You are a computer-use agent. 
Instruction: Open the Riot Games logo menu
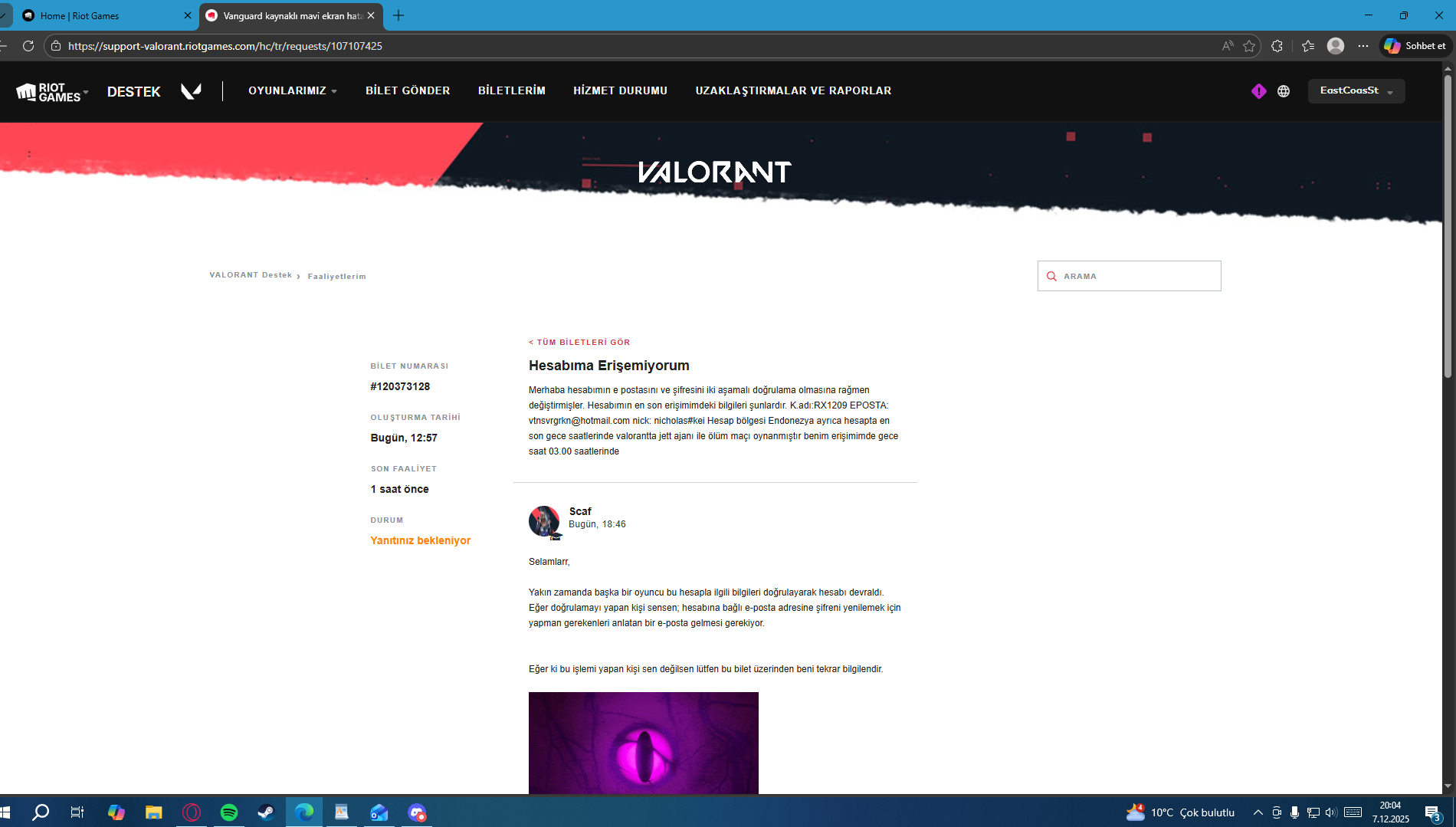[52, 92]
